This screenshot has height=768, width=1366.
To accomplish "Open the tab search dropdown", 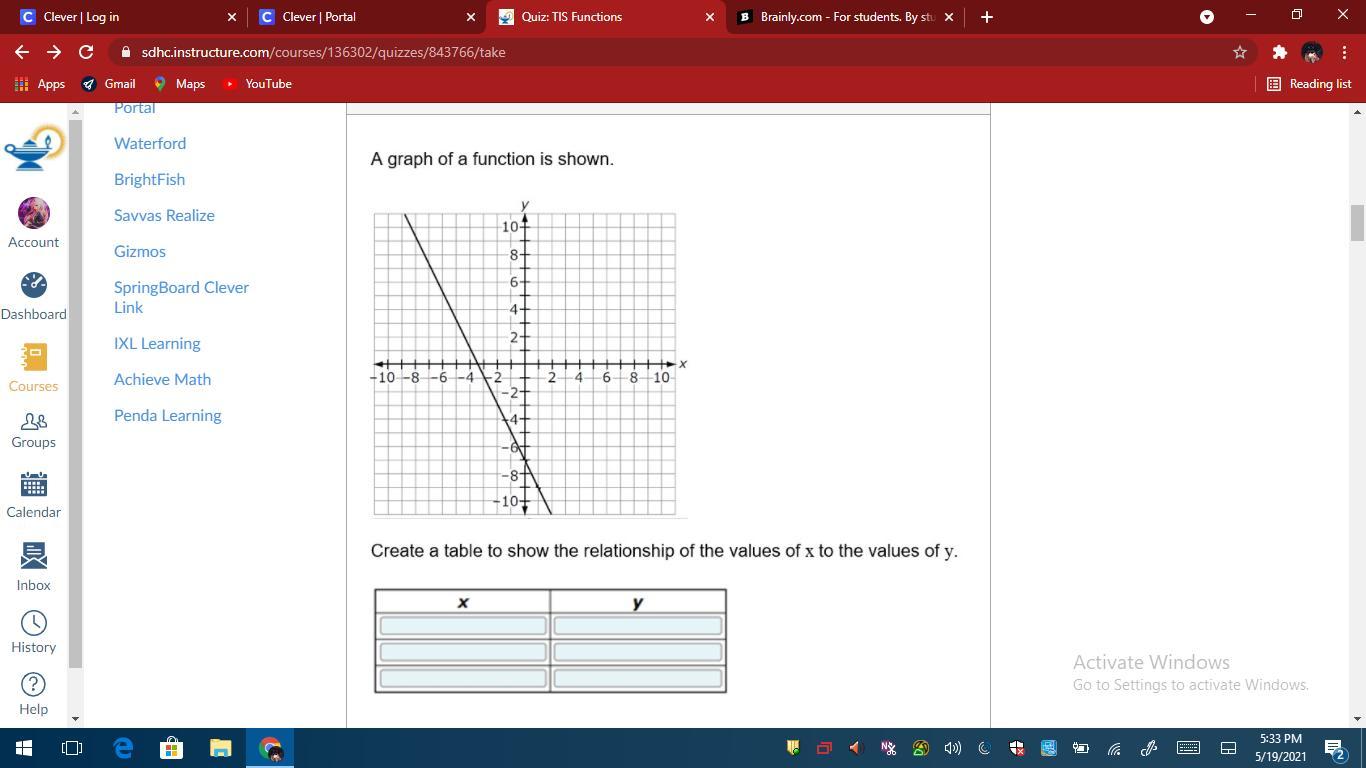I will pos(1207,17).
